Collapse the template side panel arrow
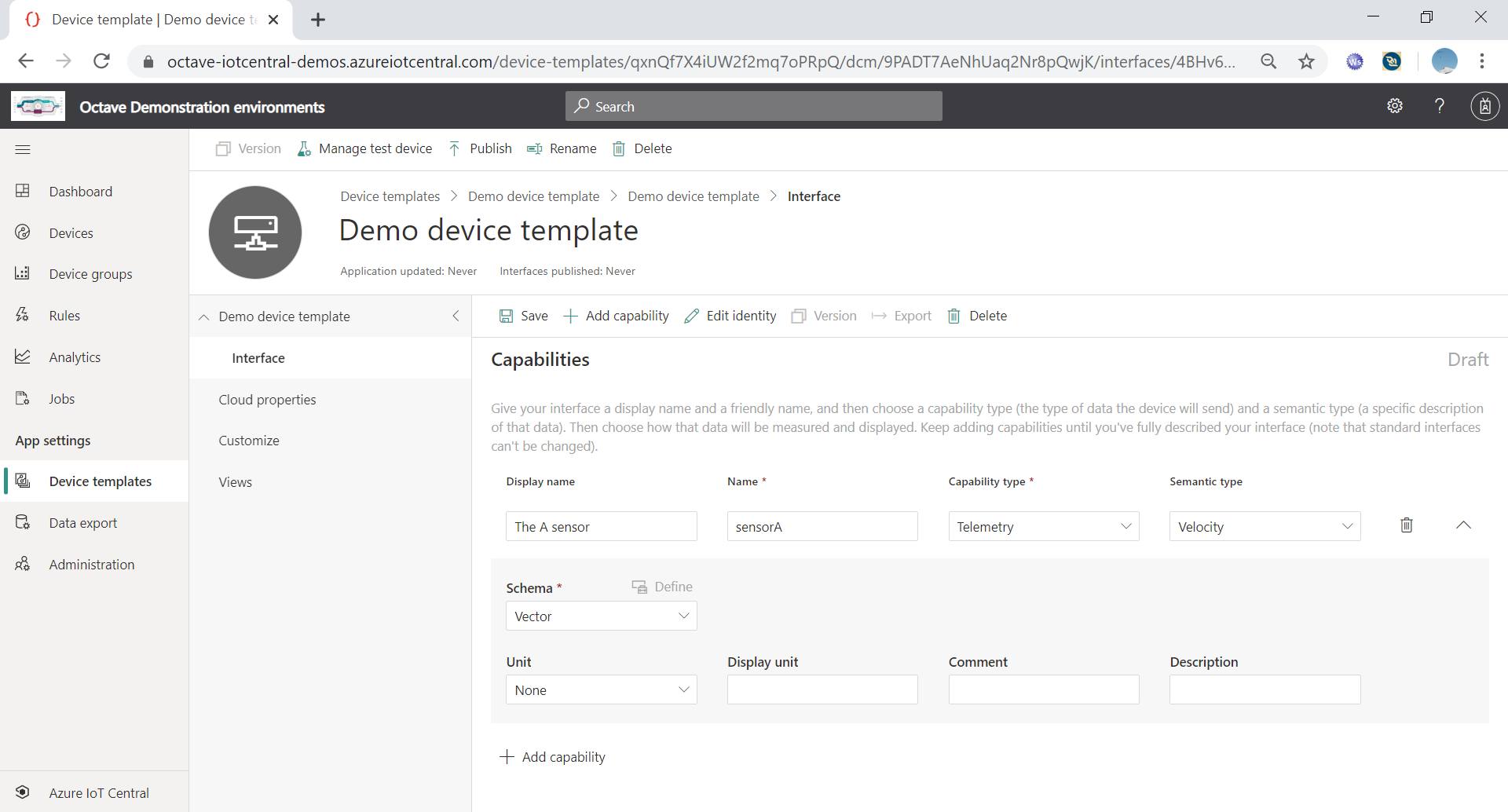 point(456,316)
